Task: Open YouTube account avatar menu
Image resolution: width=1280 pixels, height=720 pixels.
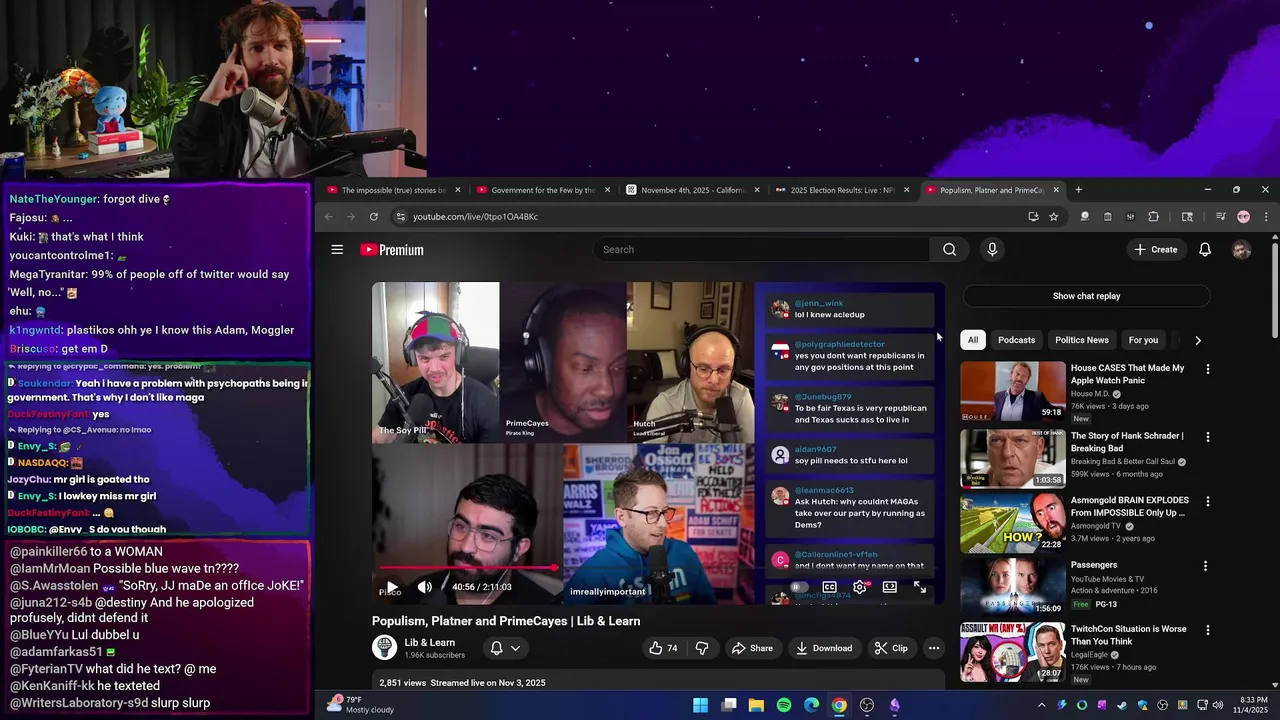Action: click(x=1241, y=250)
